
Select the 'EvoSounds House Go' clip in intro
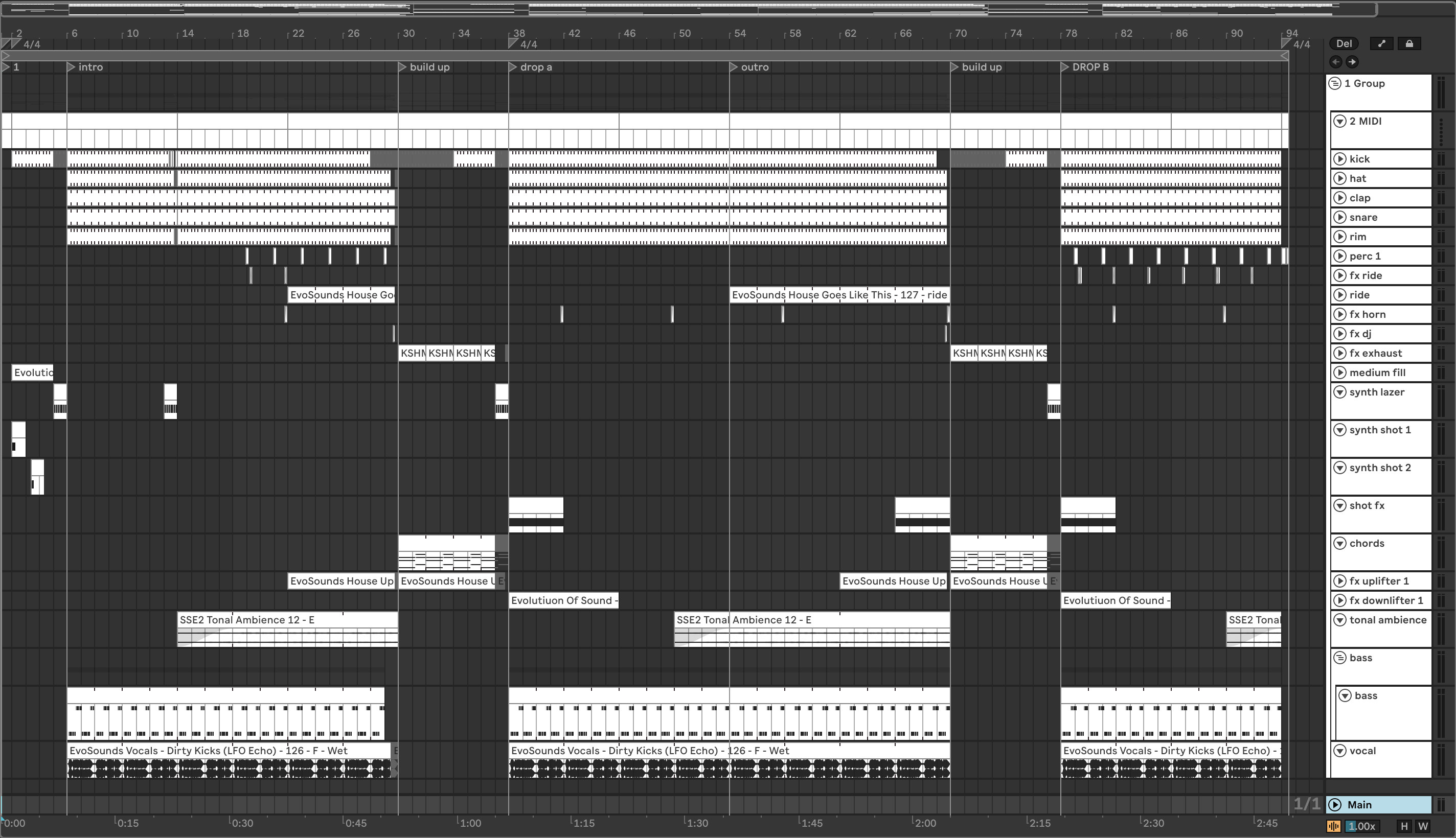click(342, 295)
